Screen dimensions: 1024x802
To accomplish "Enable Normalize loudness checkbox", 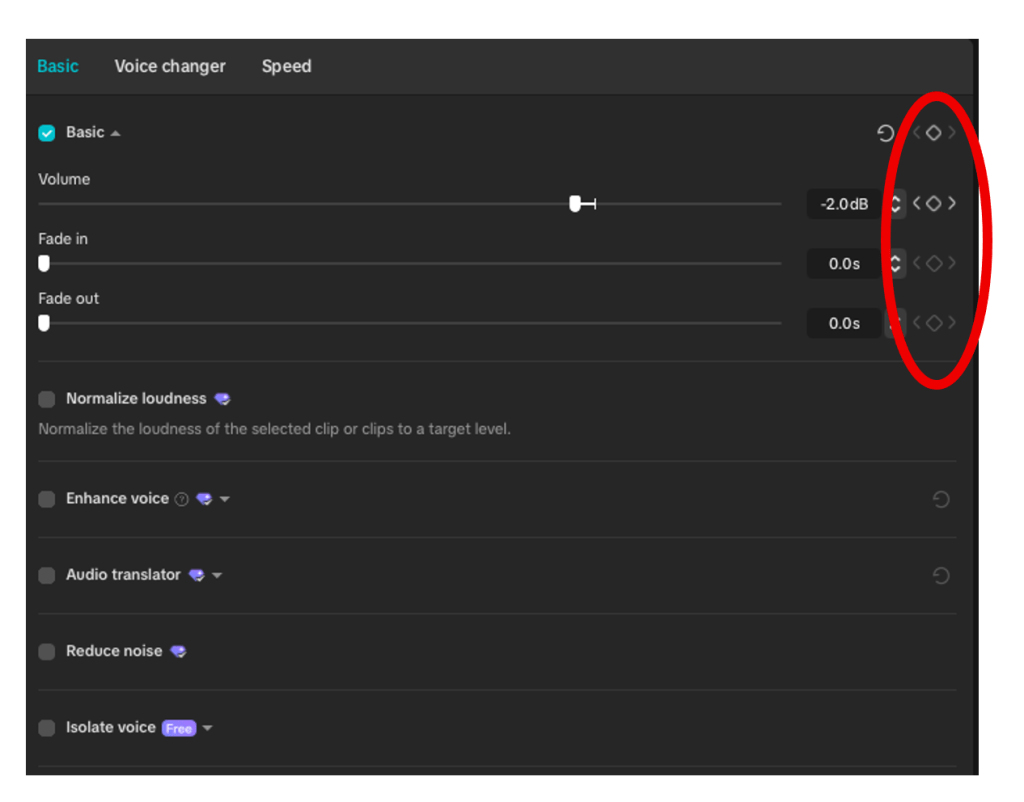I will [47, 399].
